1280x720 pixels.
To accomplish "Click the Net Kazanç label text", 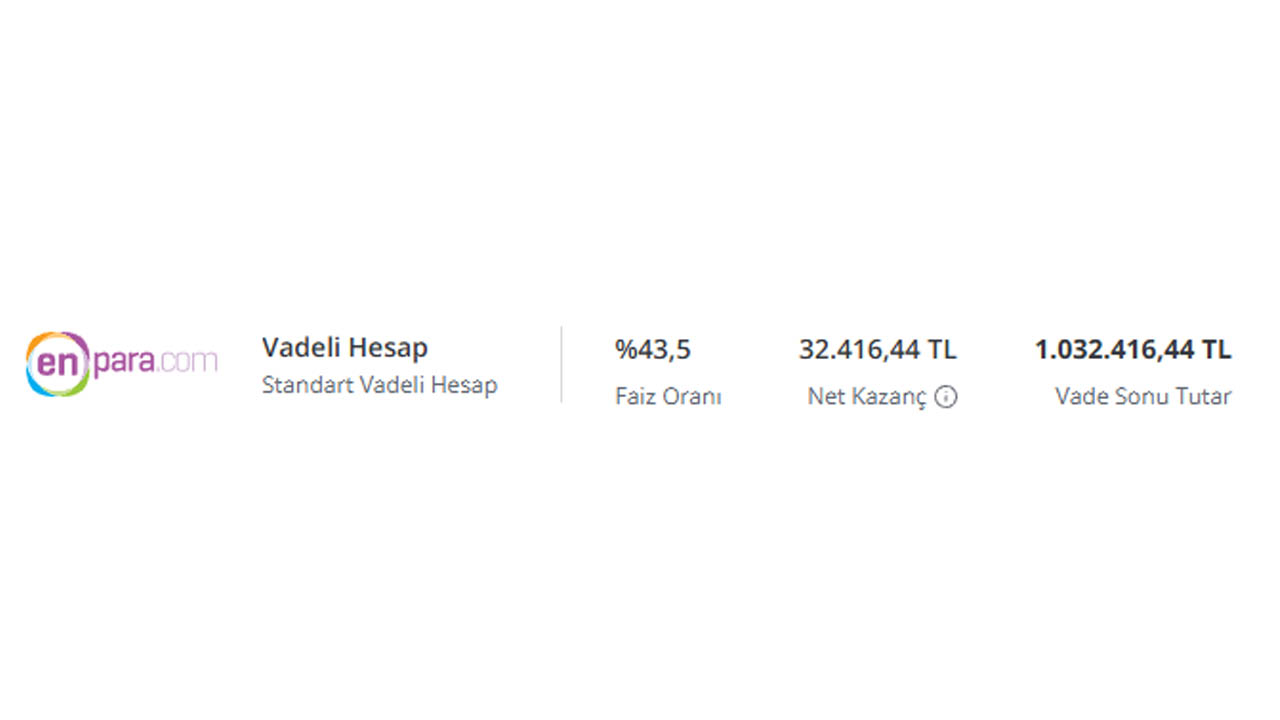I will click(867, 397).
